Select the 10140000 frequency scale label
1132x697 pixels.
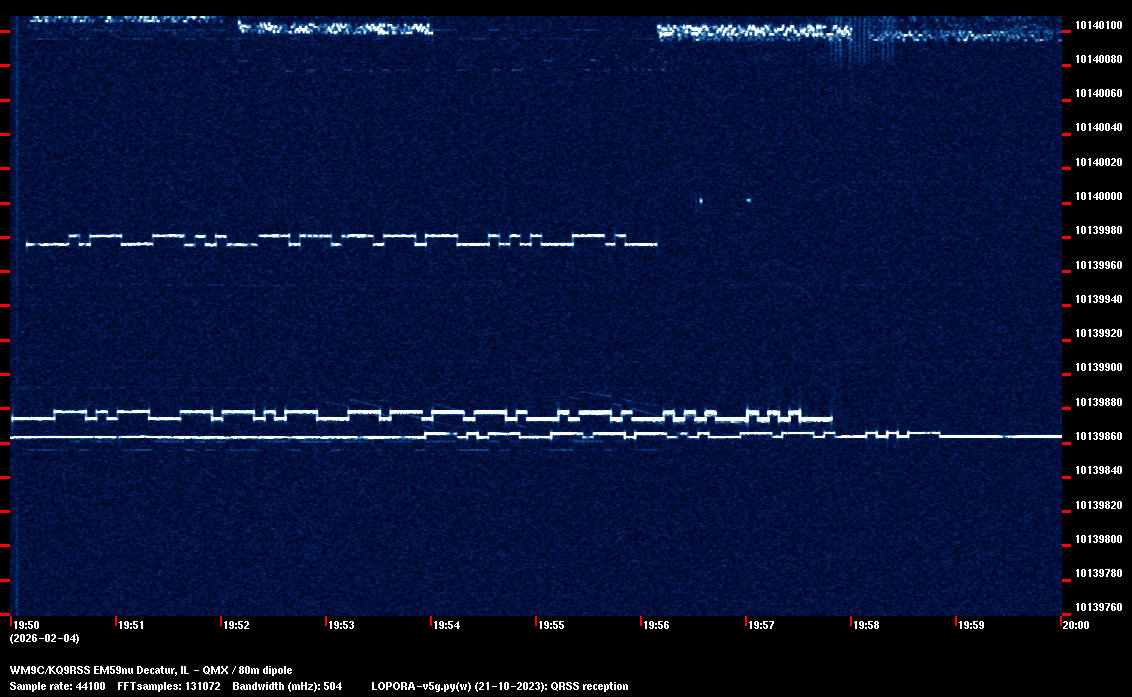pyautogui.click(x=1097, y=196)
